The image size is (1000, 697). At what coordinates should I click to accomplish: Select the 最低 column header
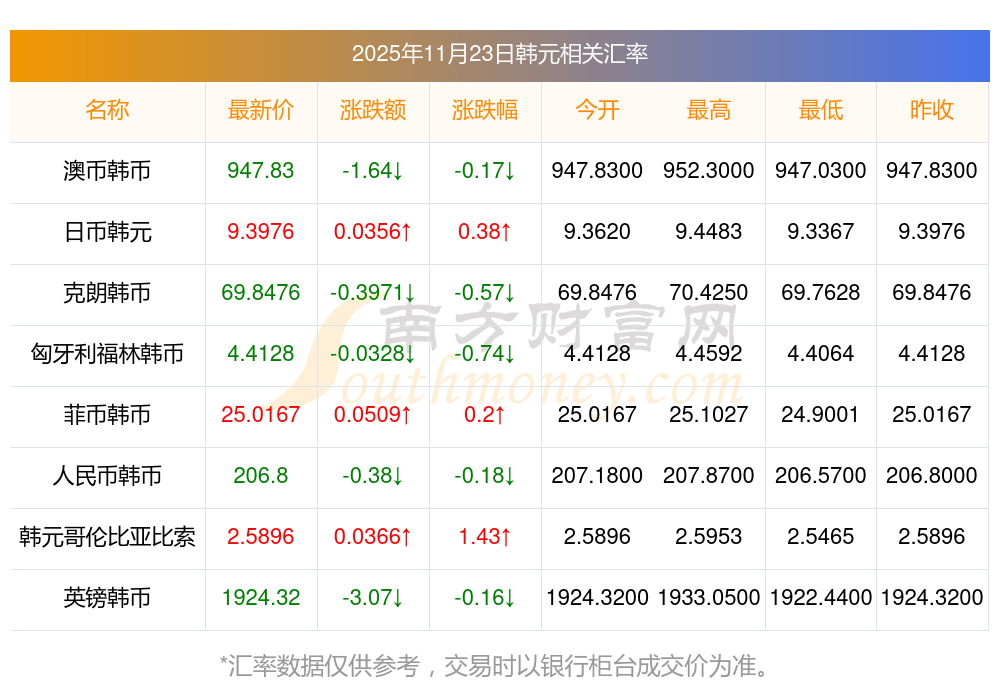click(x=821, y=110)
